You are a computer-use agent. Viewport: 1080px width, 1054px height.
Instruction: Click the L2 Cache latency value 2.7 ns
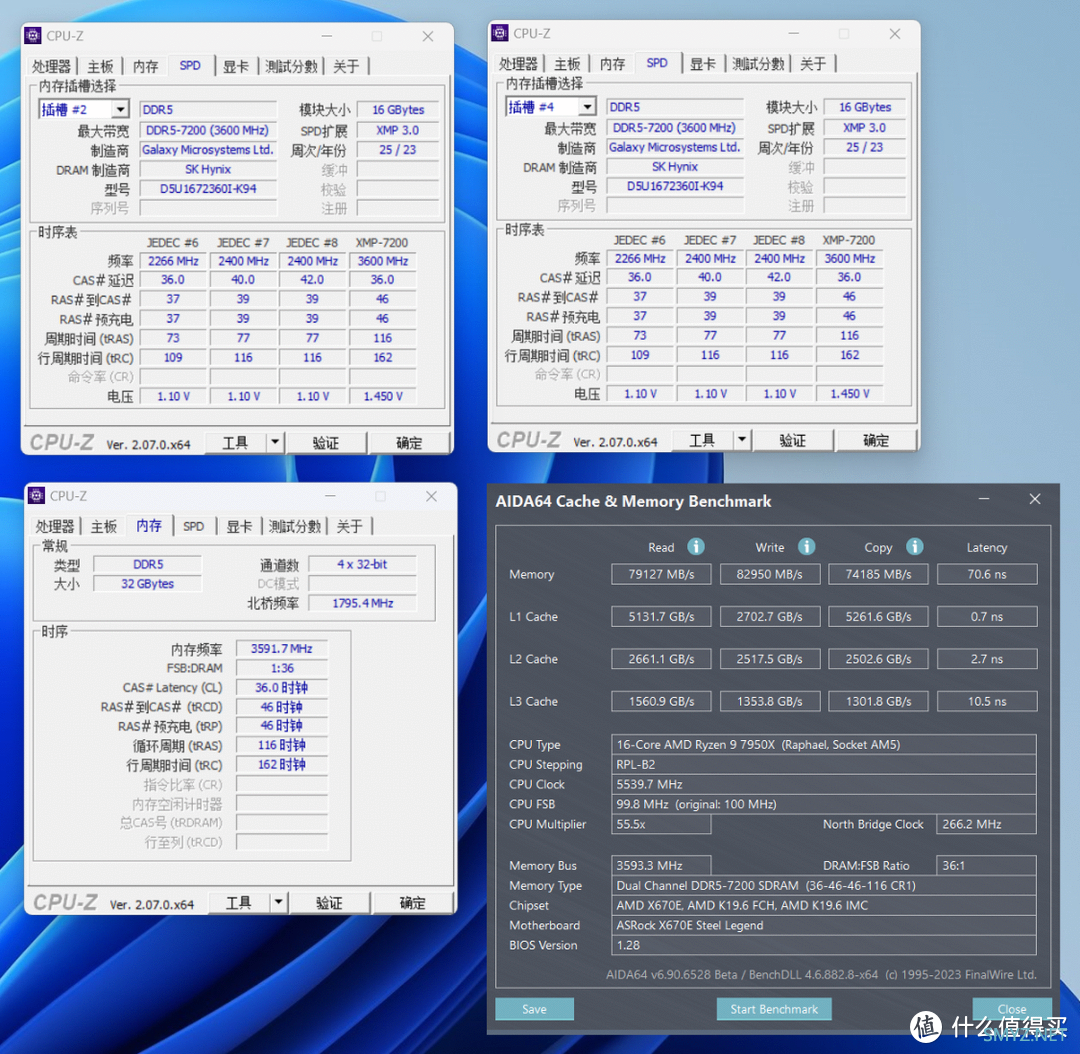pyautogui.click(x=987, y=659)
